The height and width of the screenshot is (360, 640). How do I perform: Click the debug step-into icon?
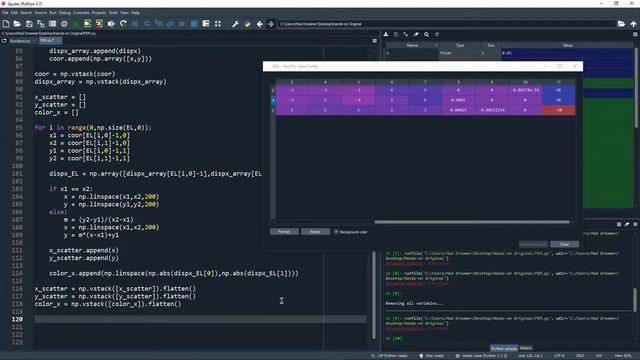[159, 24]
